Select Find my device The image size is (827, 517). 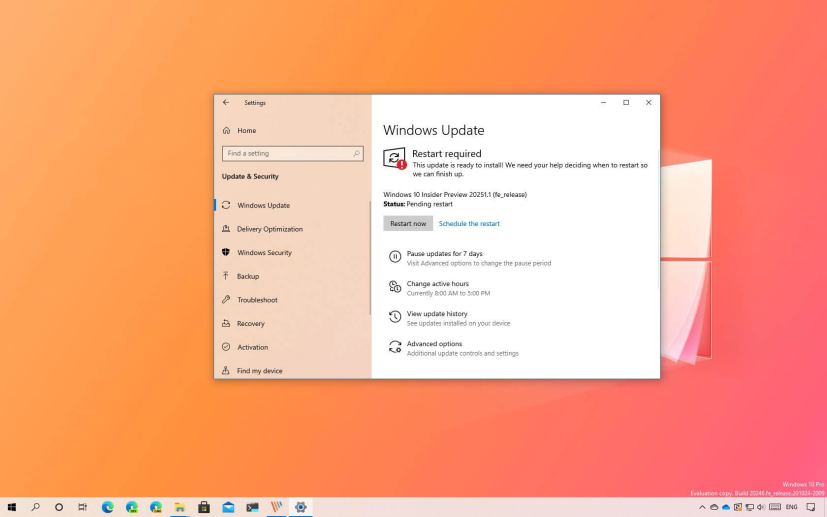(x=259, y=371)
